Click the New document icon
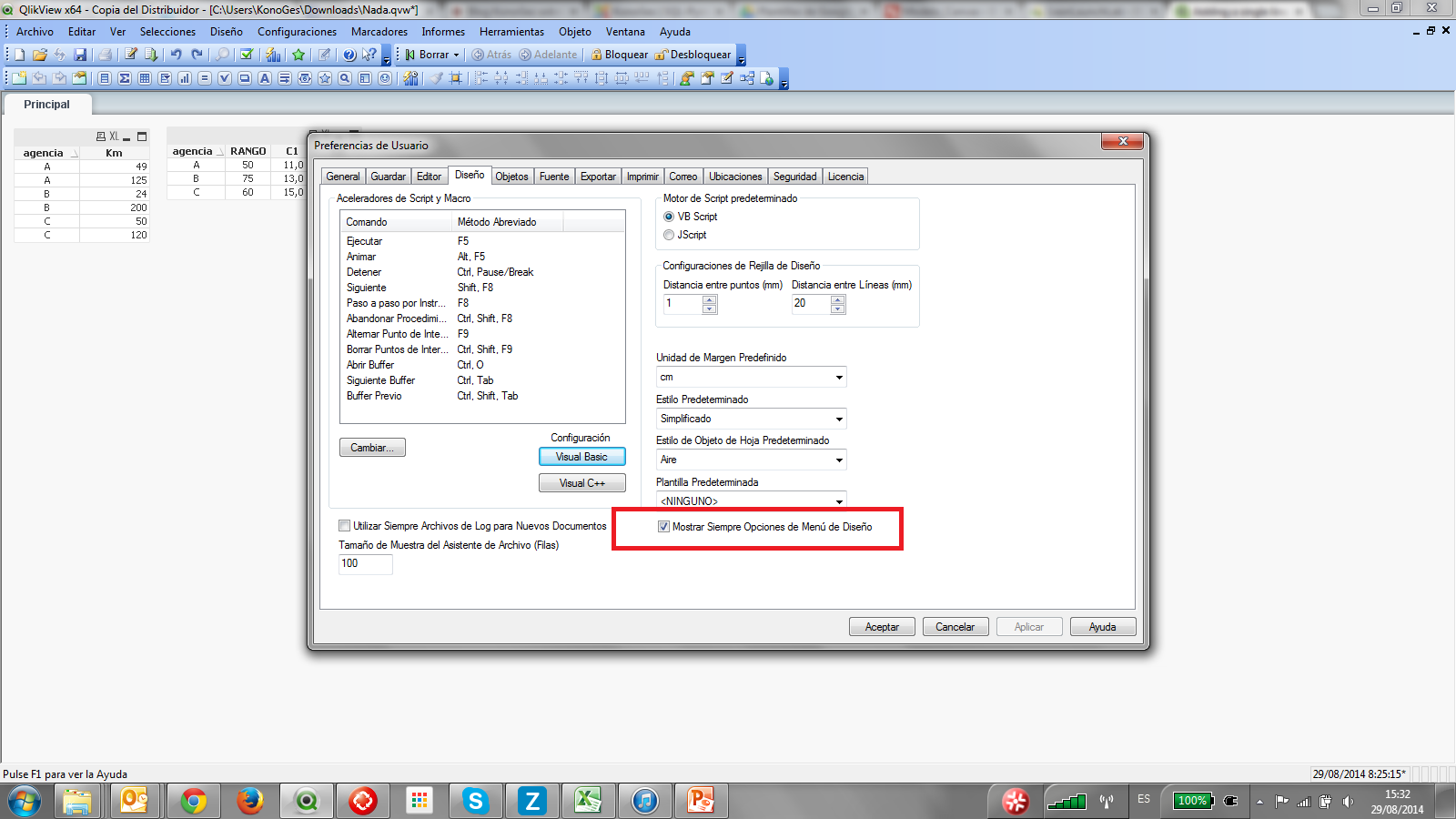Image resolution: width=1456 pixels, height=819 pixels. pos(19,55)
